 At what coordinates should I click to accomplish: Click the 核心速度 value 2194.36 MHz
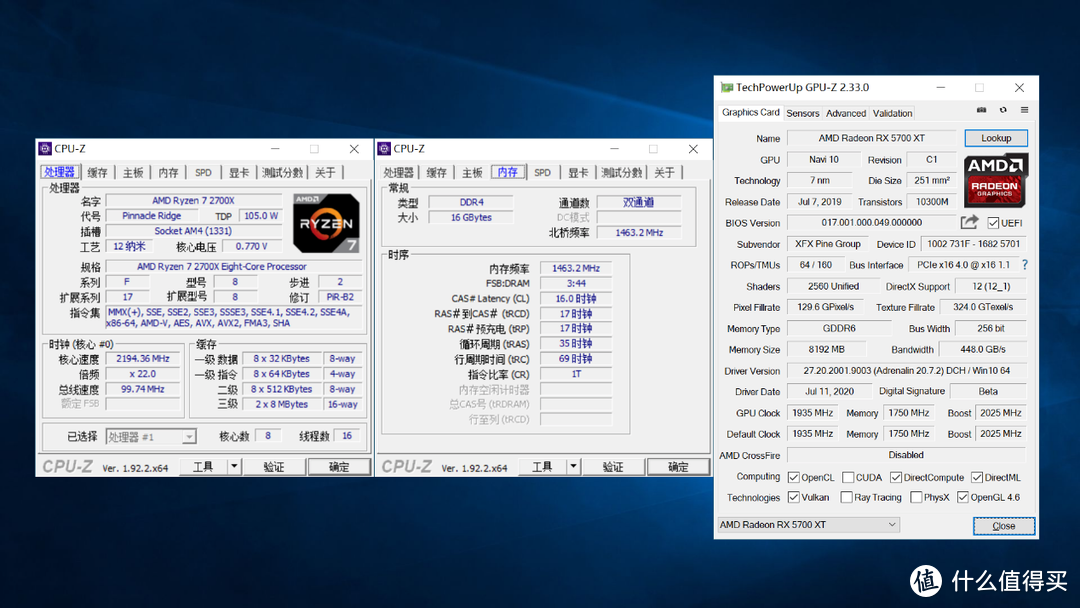(143, 359)
